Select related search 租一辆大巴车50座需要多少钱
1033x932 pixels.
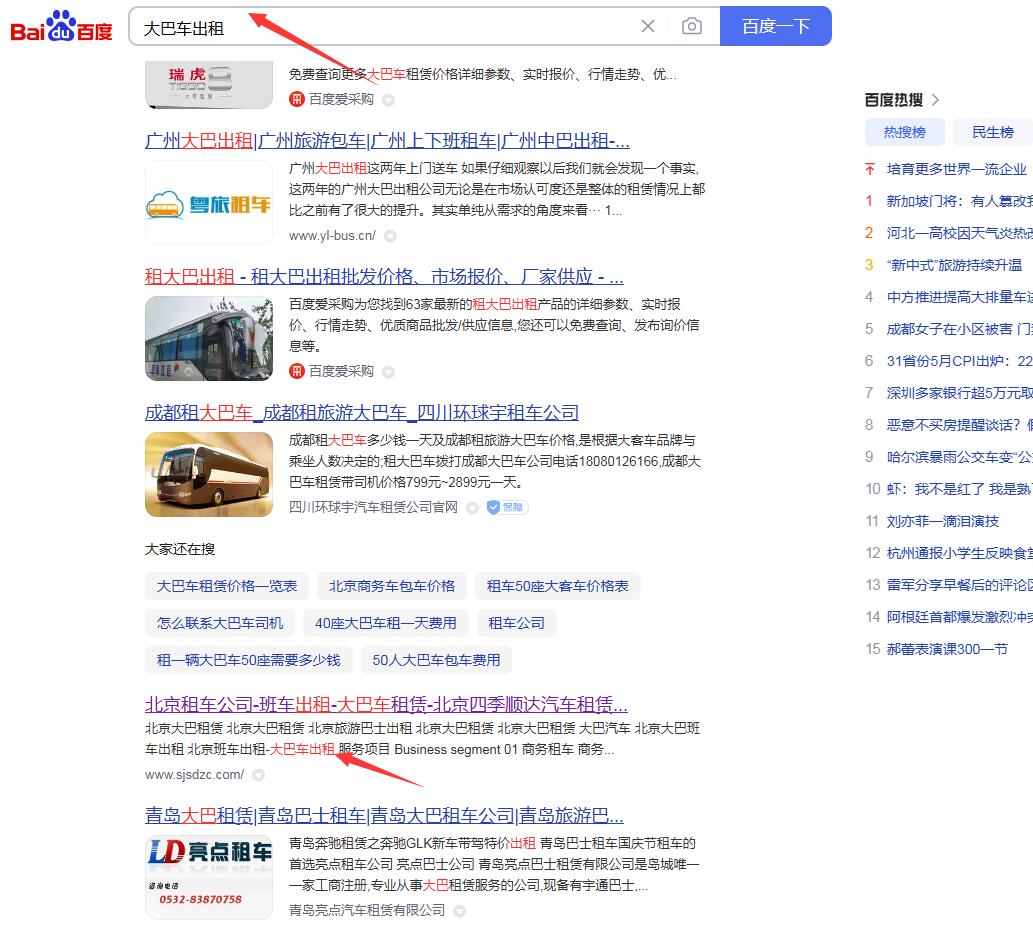[x=248, y=660]
